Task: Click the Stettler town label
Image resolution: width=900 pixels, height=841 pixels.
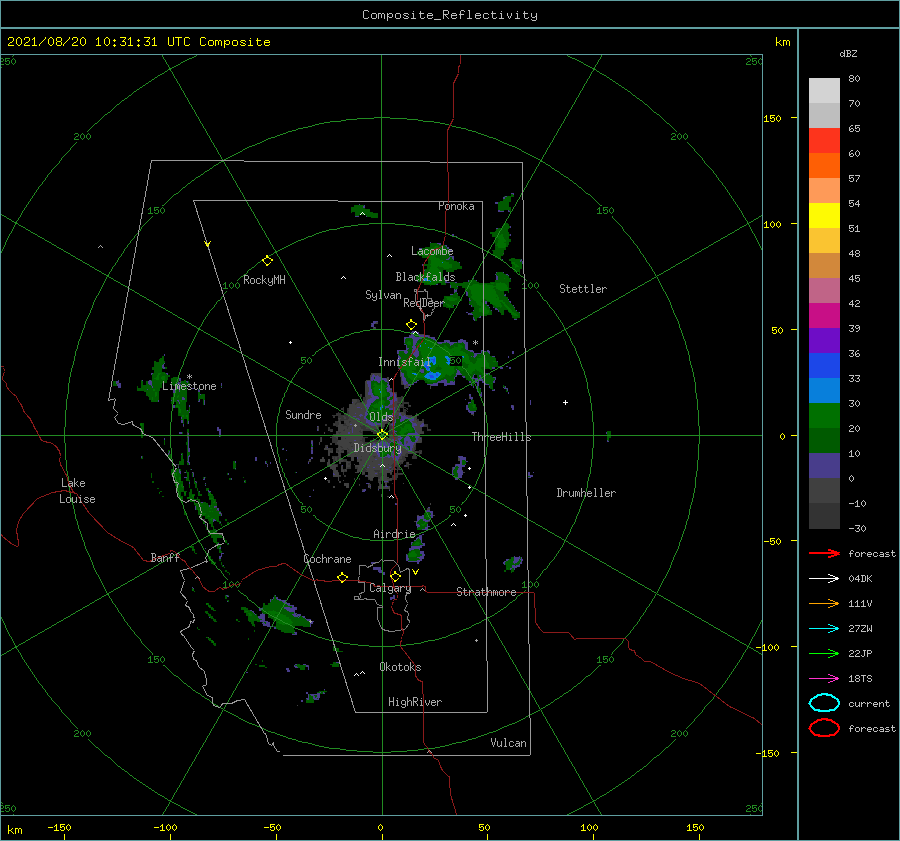Action: [583, 289]
